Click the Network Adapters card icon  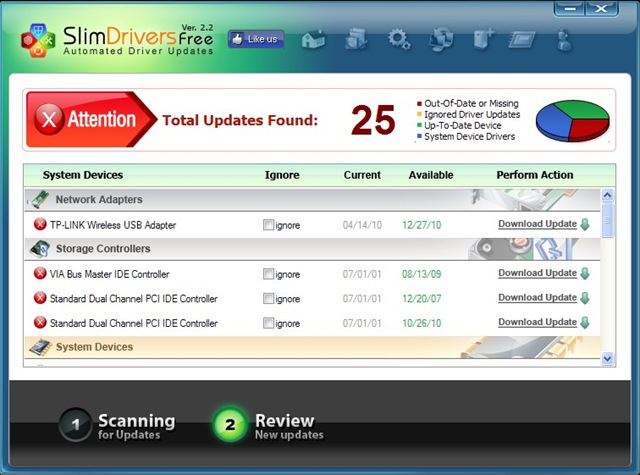pos(39,199)
